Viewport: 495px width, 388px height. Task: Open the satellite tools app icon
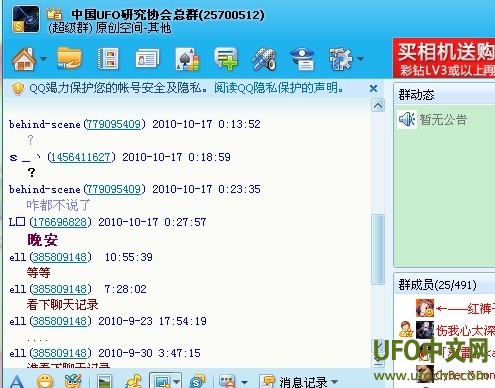pos(264,59)
